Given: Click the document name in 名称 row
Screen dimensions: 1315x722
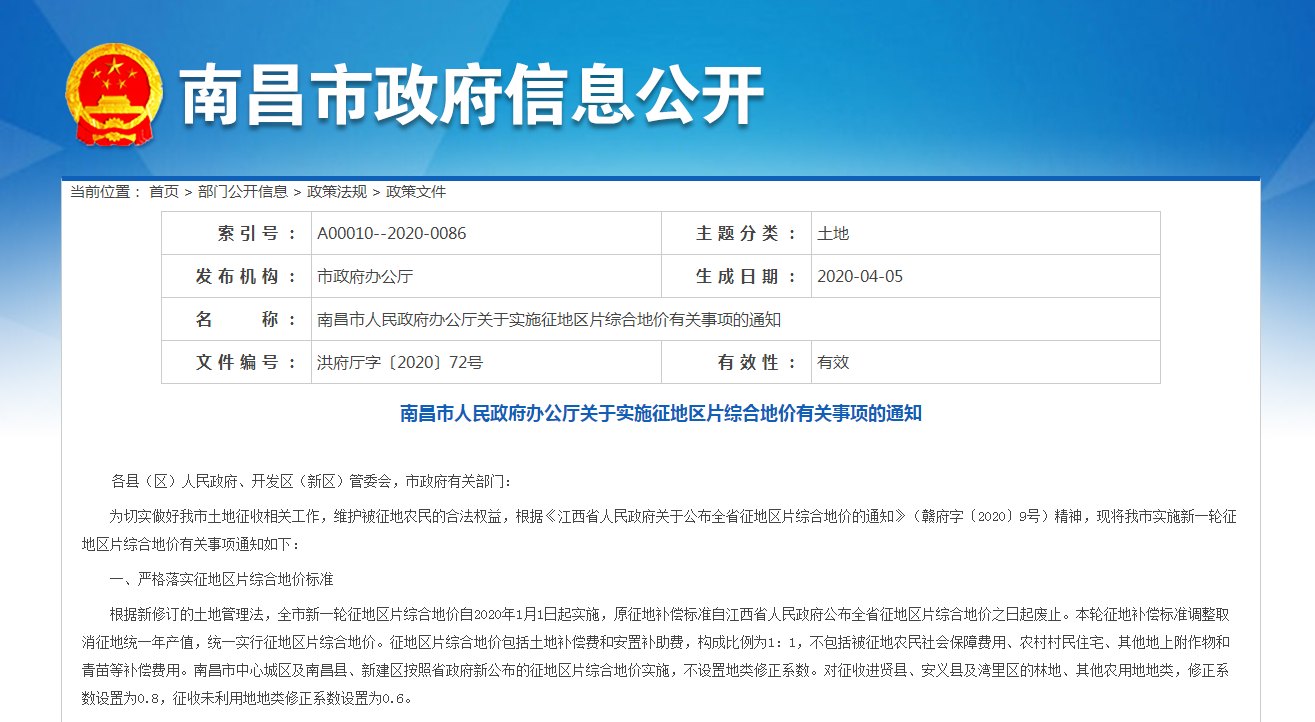Looking at the screenshot, I should click(x=549, y=320).
